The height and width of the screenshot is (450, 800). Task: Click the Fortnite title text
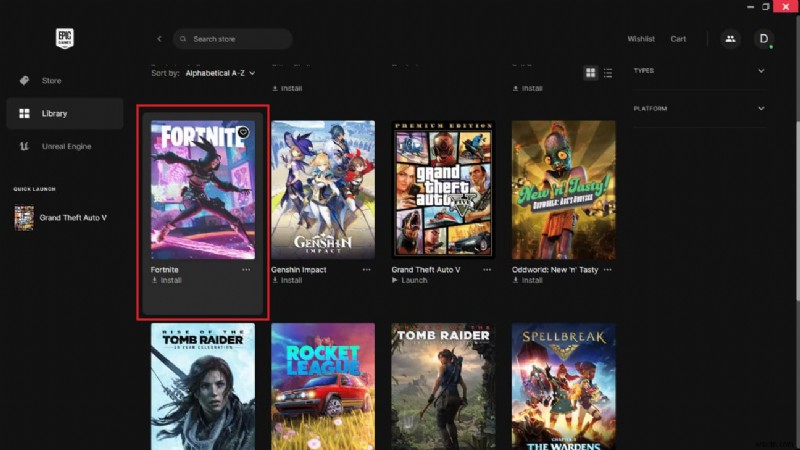[164, 270]
